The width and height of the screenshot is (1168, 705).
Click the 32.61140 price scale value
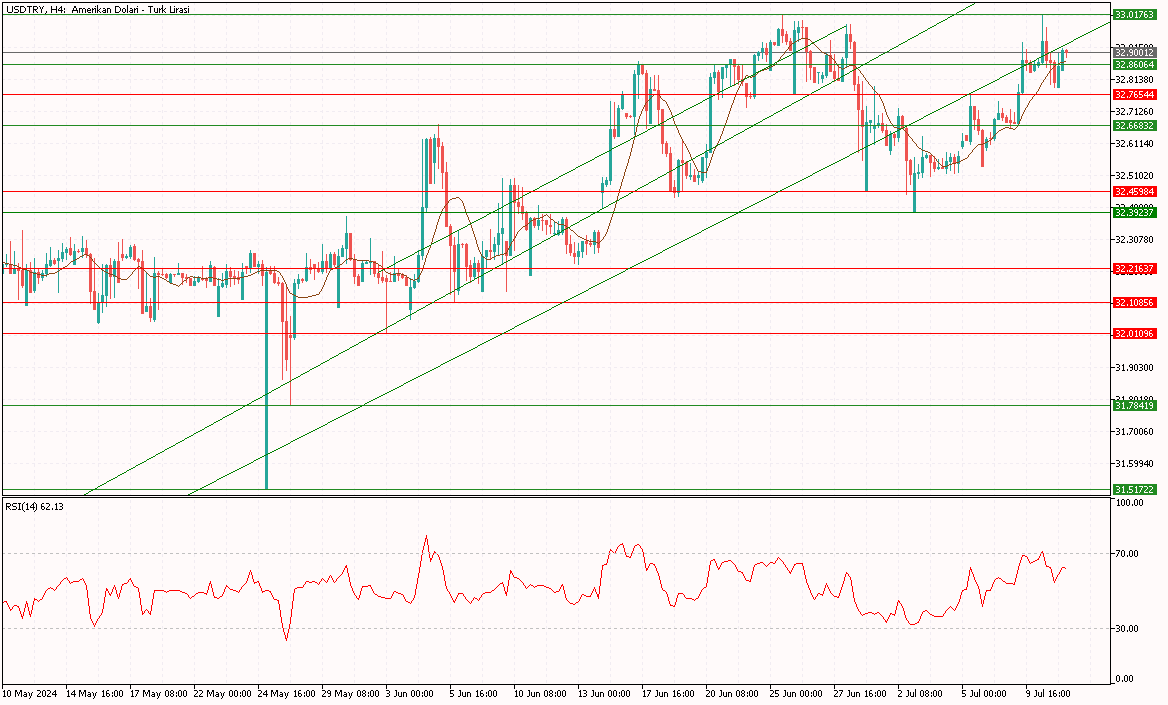(x=1134, y=144)
